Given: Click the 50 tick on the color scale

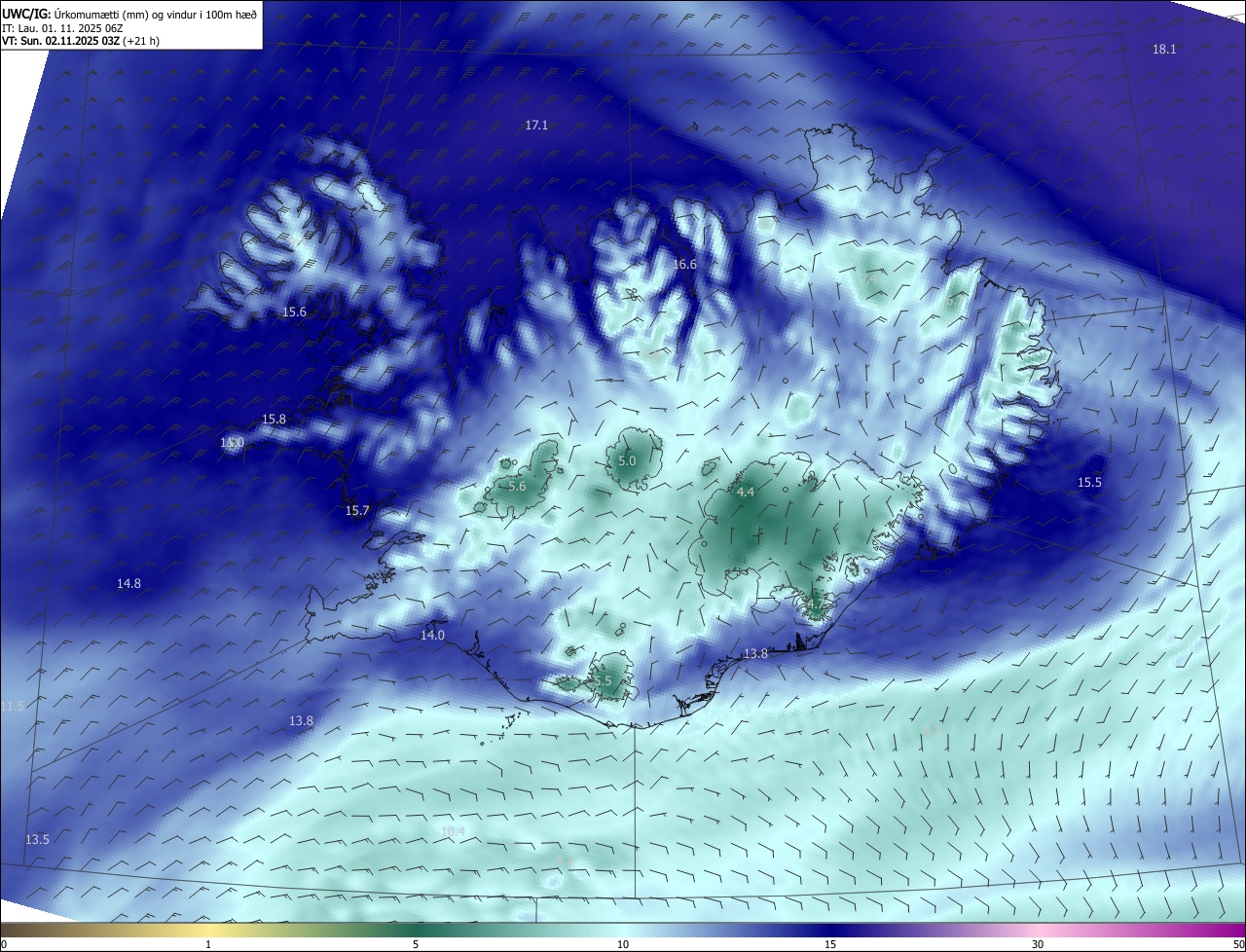Looking at the screenshot, I should click(1238, 945).
